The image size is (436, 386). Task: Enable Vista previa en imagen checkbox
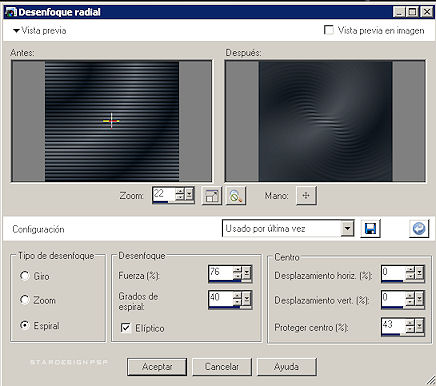coord(329,30)
